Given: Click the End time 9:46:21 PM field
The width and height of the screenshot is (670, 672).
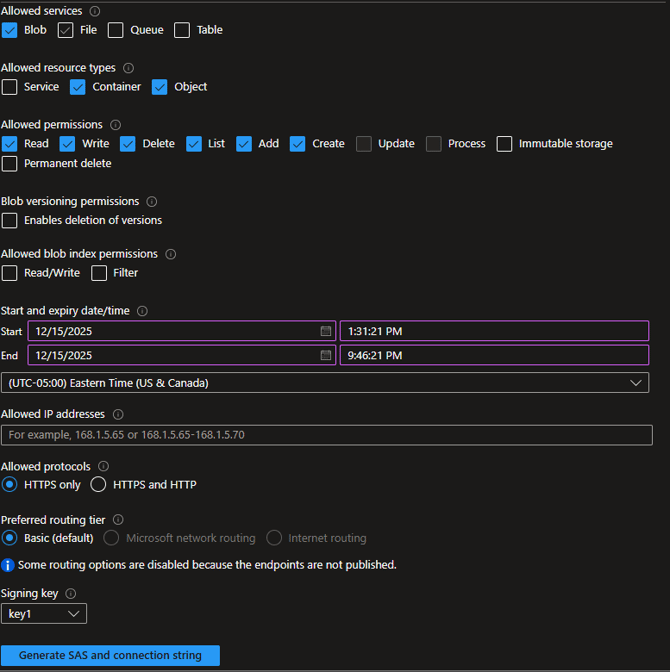Looking at the screenshot, I should click(494, 355).
